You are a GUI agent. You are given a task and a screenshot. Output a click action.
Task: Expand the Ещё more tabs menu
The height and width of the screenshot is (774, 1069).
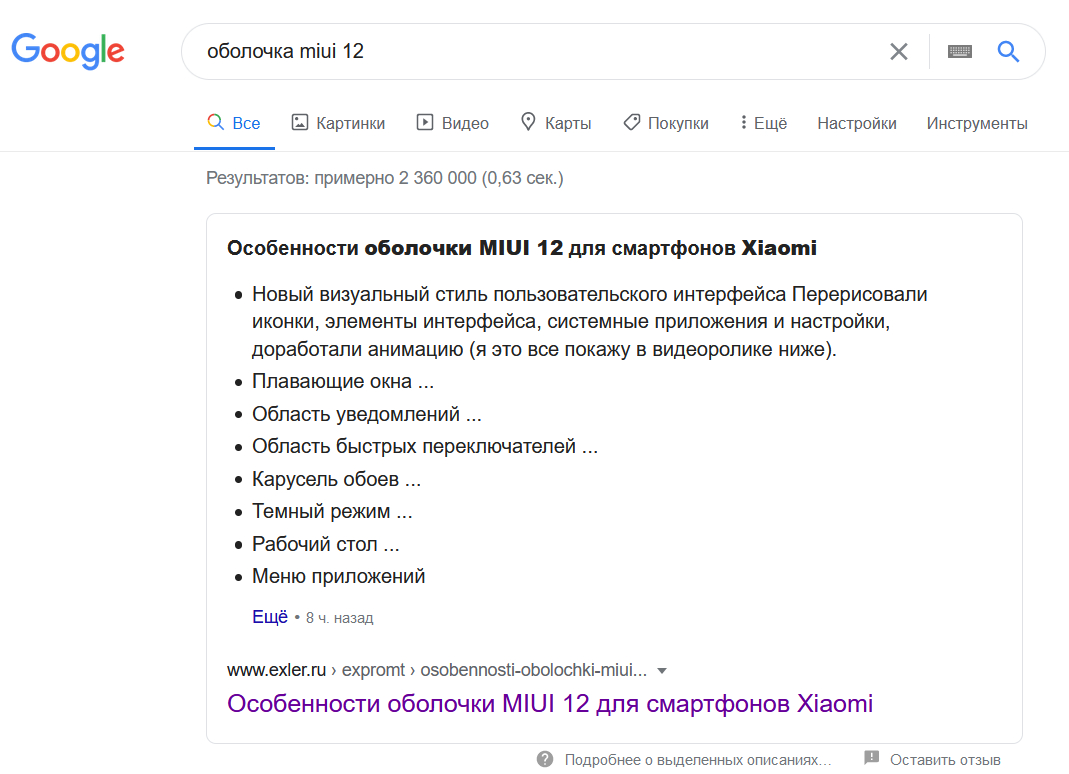tap(763, 123)
